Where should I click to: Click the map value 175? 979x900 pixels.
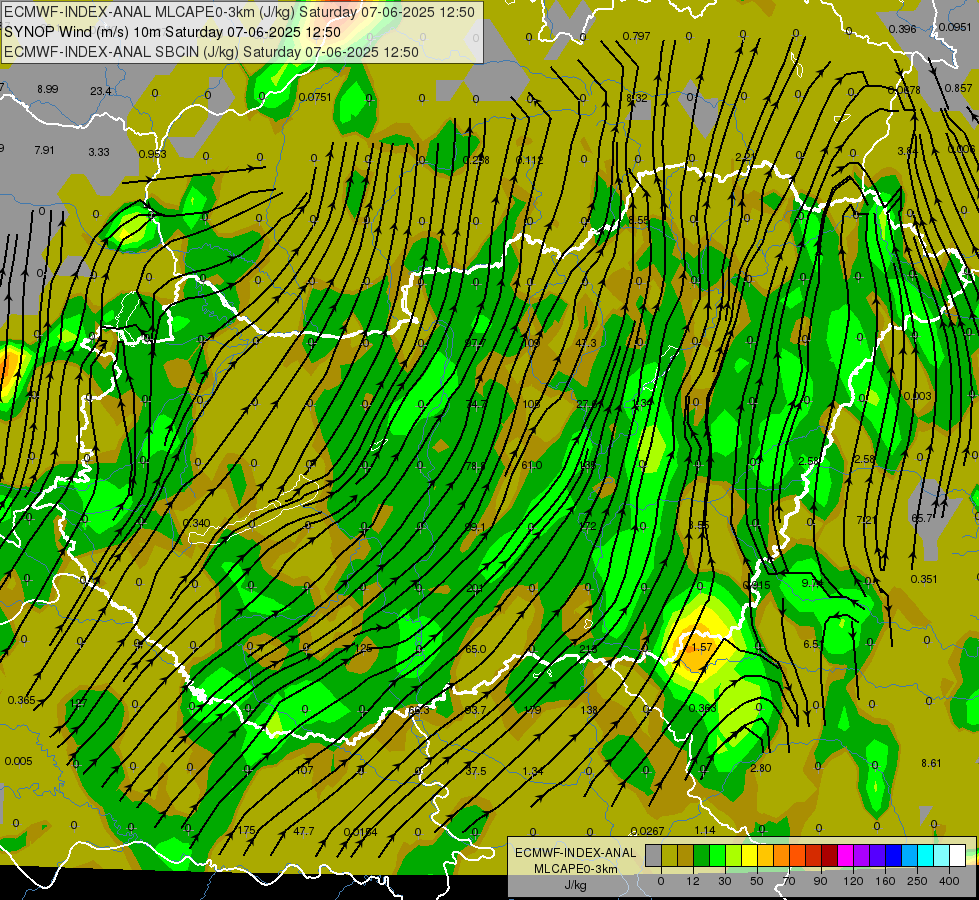(x=247, y=830)
